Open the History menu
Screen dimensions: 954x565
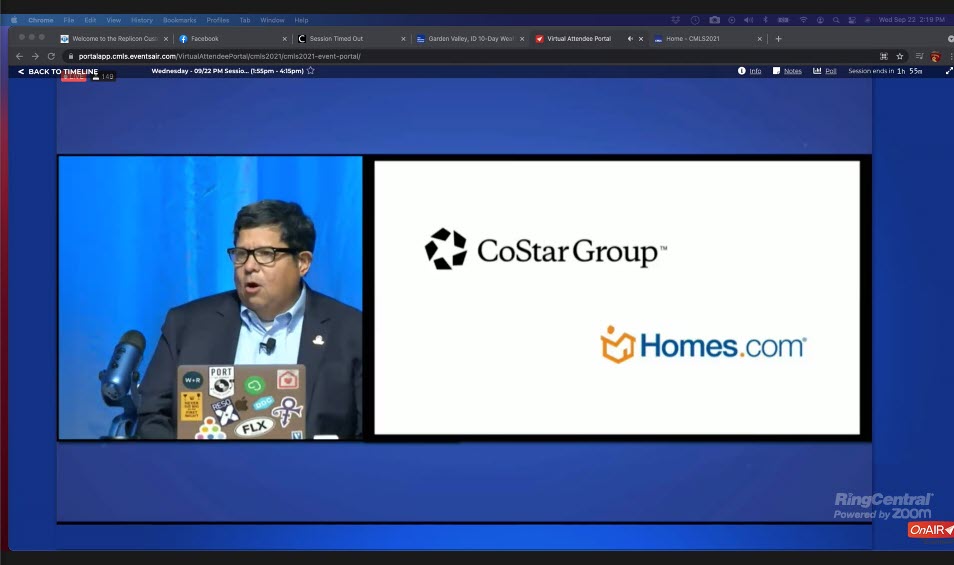142,20
